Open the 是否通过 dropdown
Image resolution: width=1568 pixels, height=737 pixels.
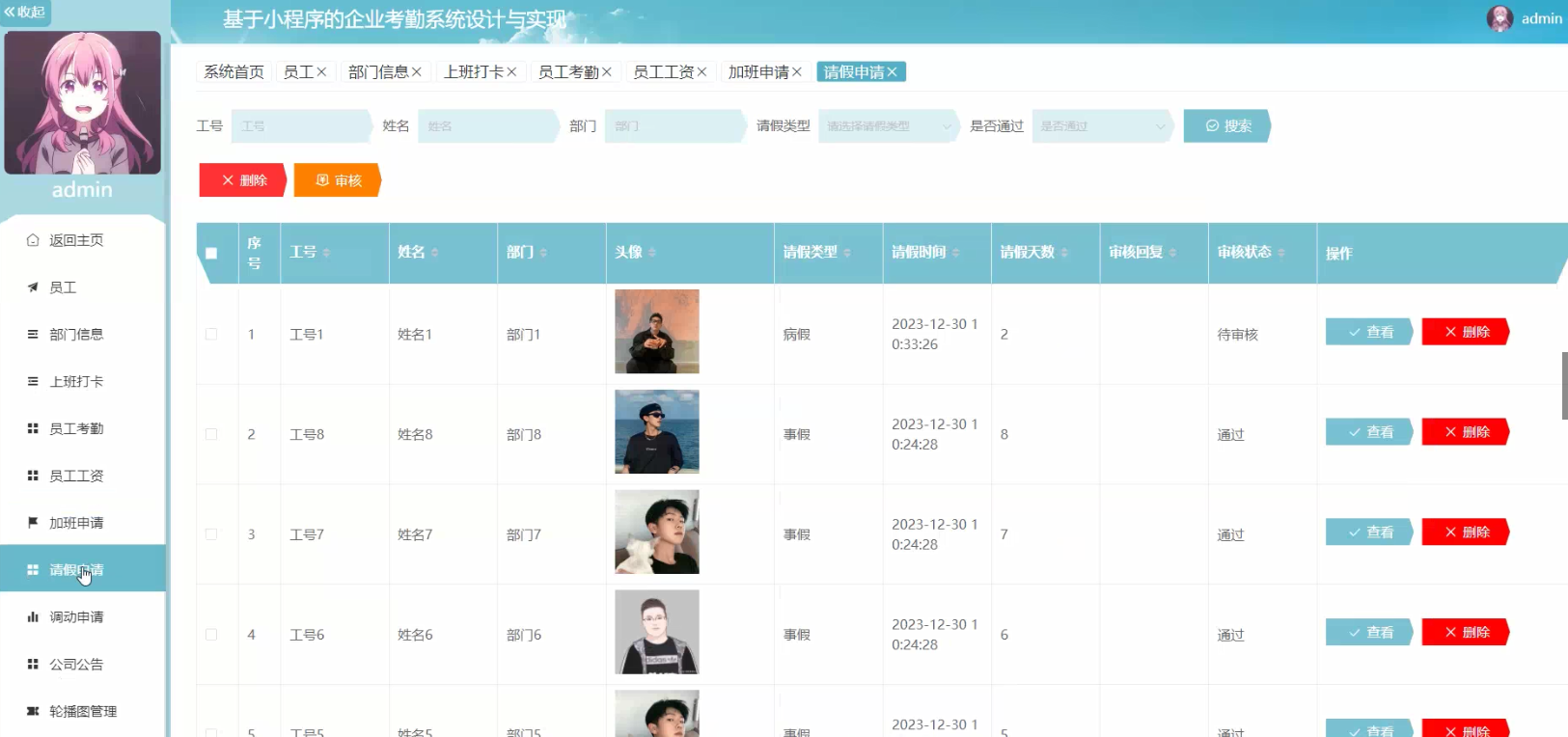(1103, 126)
